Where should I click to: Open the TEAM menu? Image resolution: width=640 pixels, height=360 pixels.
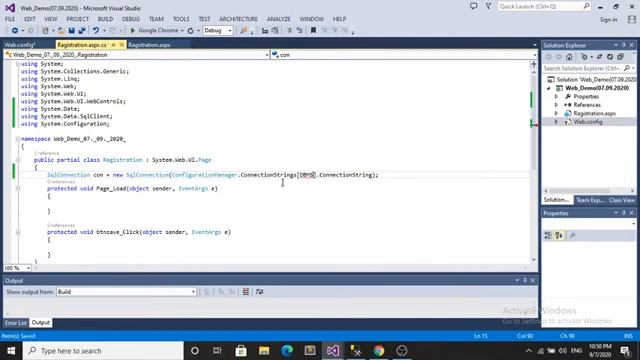click(x=156, y=19)
